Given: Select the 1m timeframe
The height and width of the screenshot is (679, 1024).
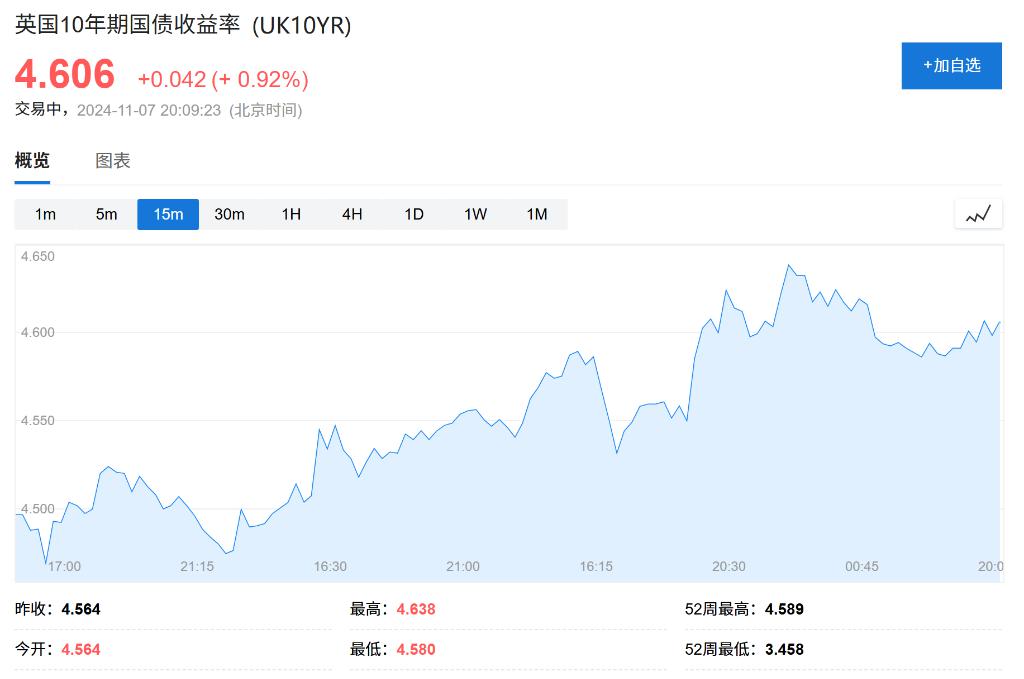Looking at the screenshot, I should point(45,214).
